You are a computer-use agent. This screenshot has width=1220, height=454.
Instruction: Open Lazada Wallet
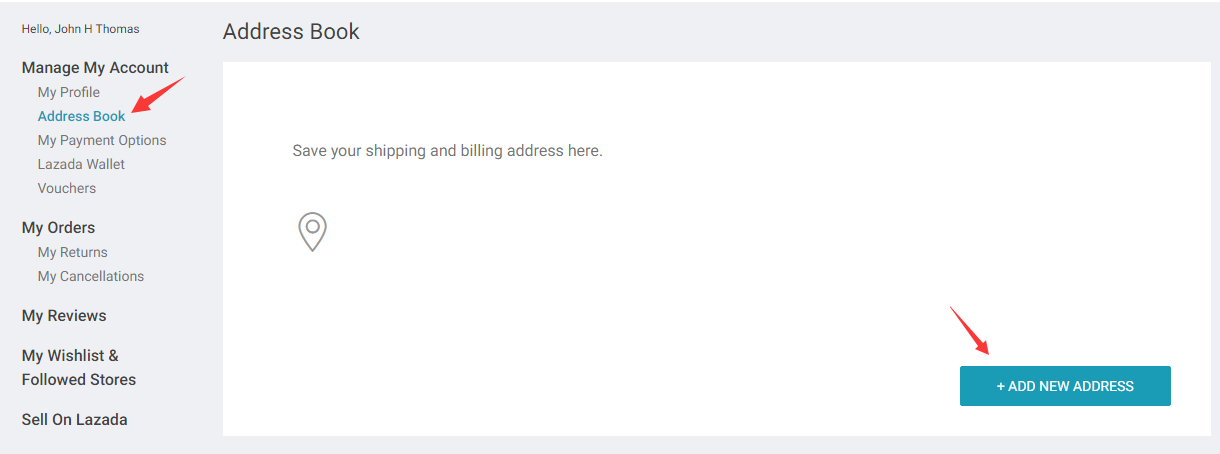81,164
